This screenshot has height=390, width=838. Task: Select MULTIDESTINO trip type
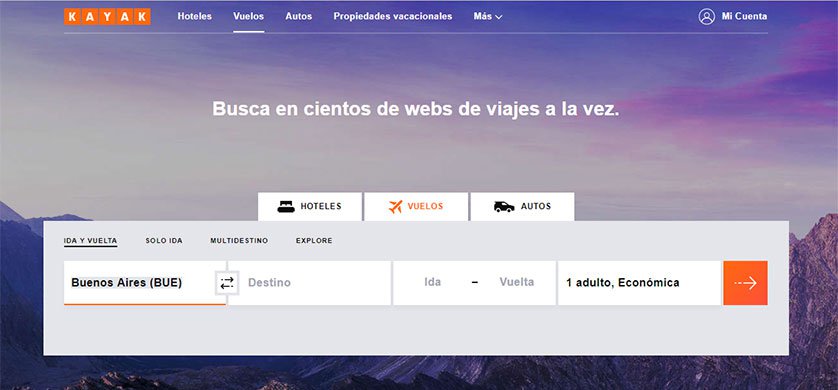point(239,241)
